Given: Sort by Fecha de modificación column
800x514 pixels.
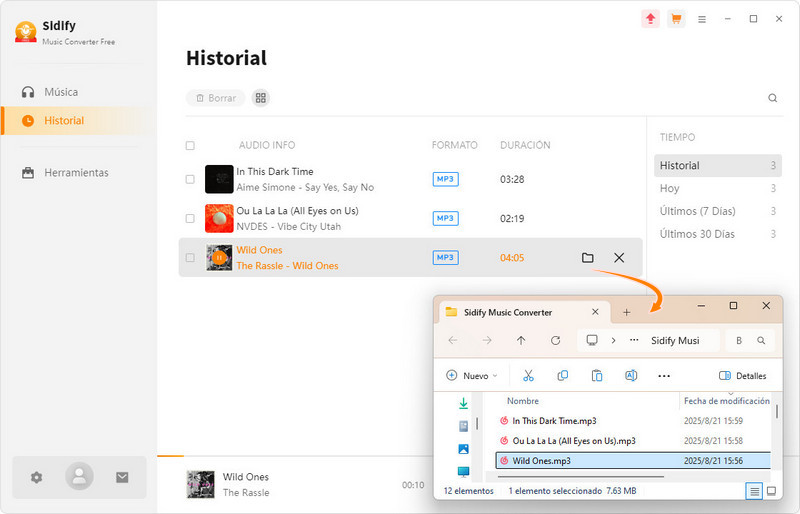Looking at the screenshot, I should tap(727, 401).
